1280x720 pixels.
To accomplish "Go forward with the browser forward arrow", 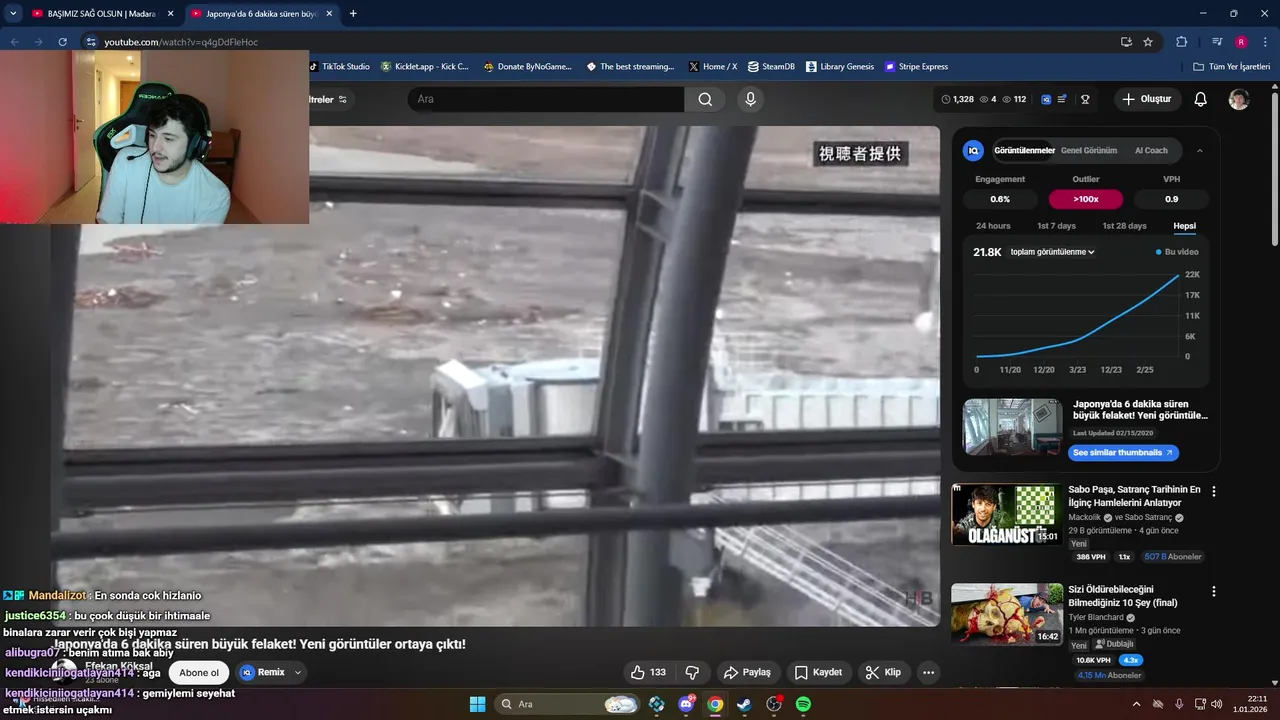I will click(38, 42).
